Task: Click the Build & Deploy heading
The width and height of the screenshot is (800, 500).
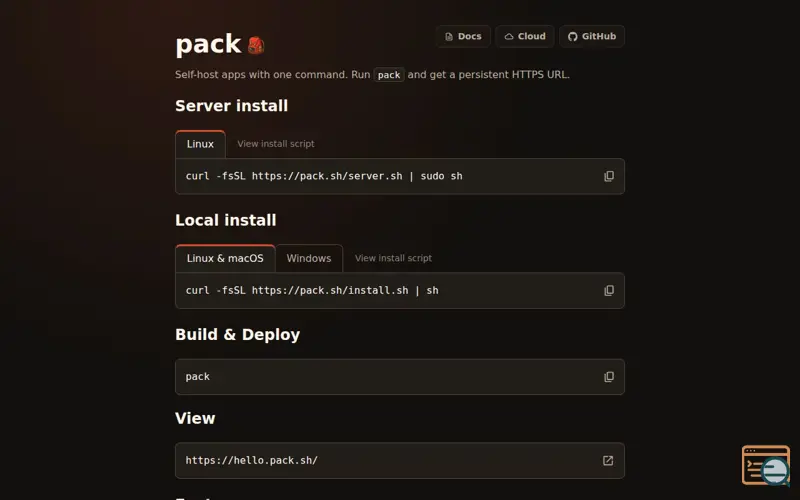Action: click(237, 335)
